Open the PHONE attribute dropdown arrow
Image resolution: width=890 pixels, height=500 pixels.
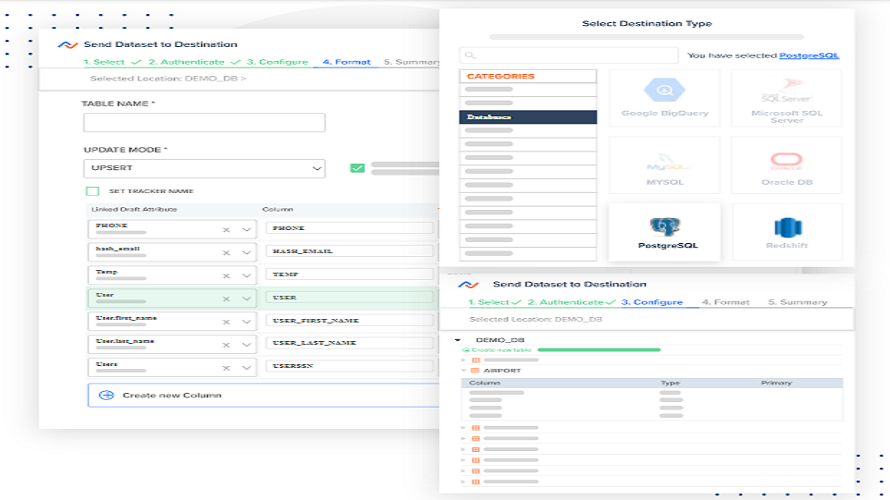246,230
